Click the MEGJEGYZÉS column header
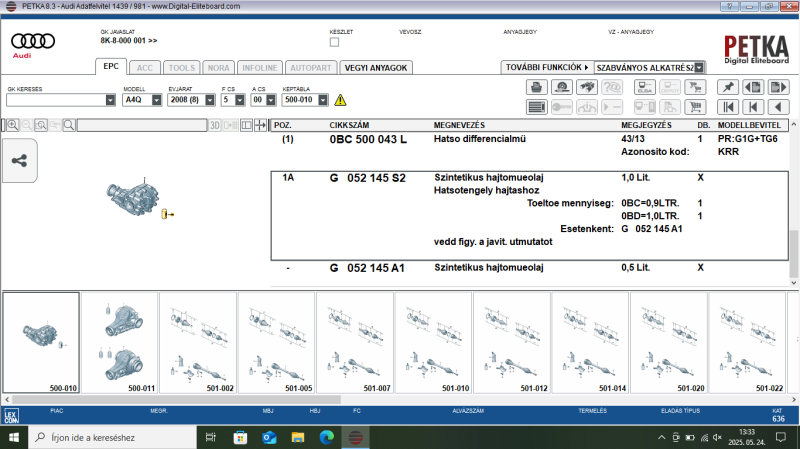The height and width of the screenshot is (449, 800). point(646,125)
